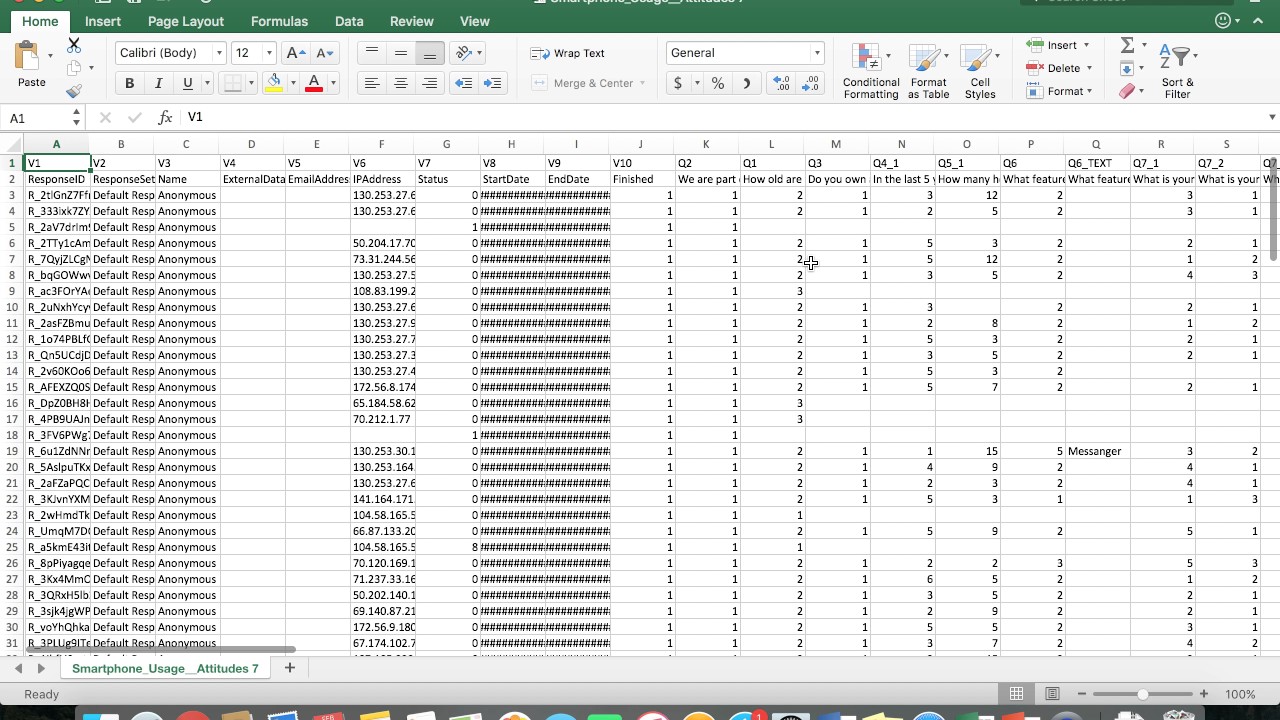Left-align the cell text
This screenshot has width=1280, height=720.
point(372,83)
